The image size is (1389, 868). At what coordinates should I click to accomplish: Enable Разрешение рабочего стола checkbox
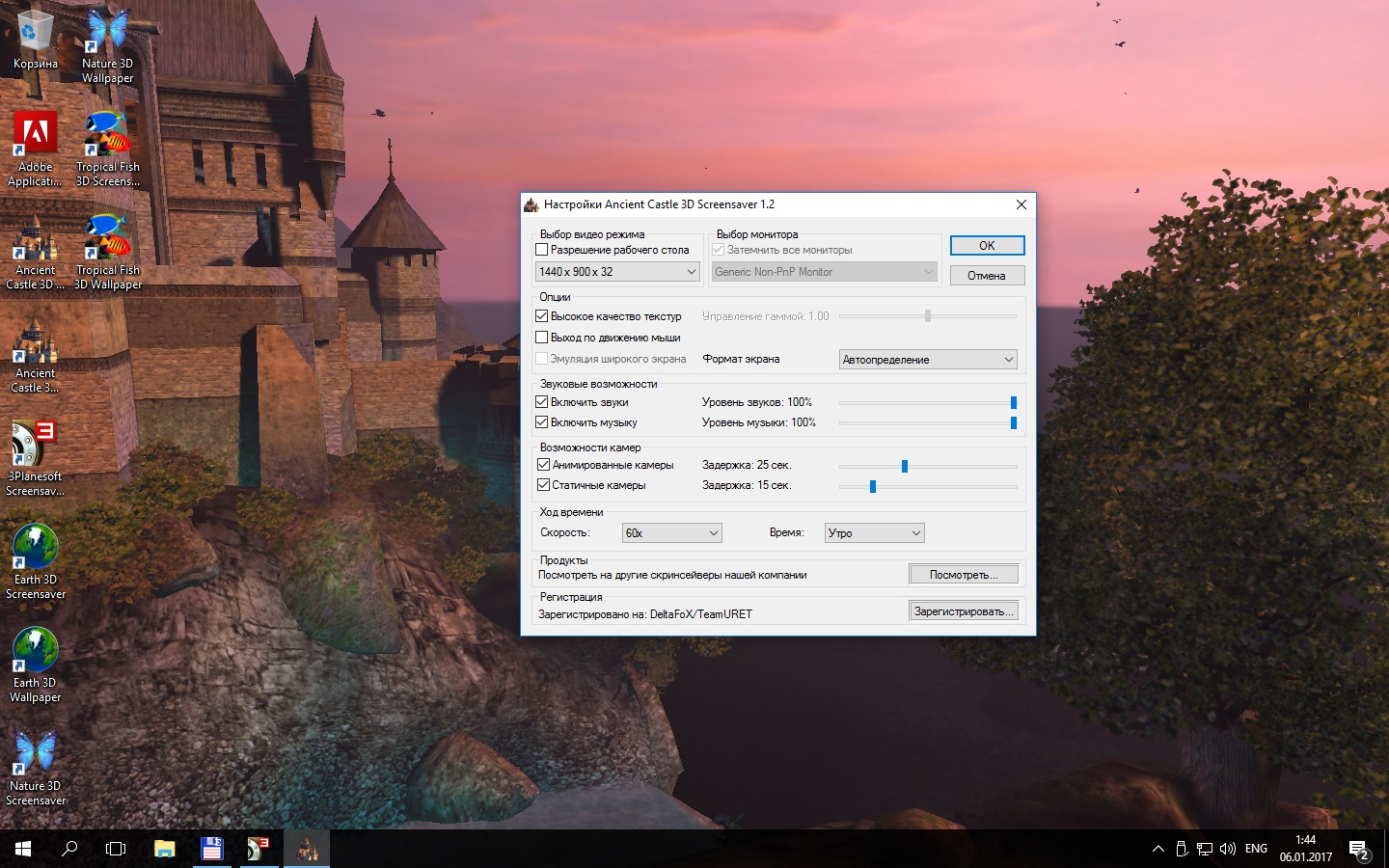click(x=542, y=250)
